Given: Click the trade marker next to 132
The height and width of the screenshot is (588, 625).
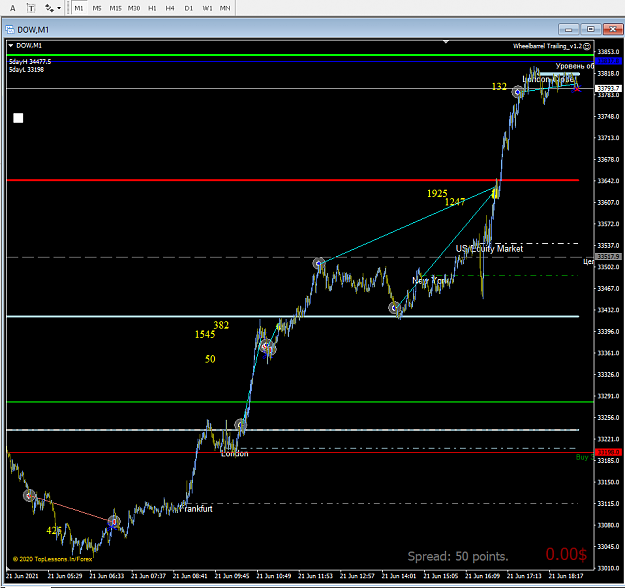Looking at the screenshot, I should pyautogui.click(x=517, y=92).
